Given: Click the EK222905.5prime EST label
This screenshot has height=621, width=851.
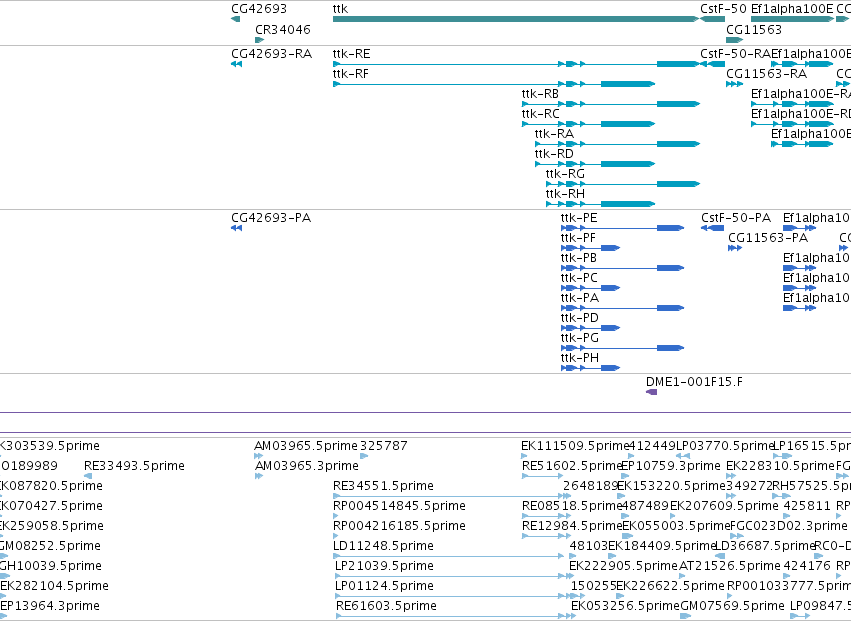Looking at the screenshot, I should pyautogui.click(x=623, y=566).
